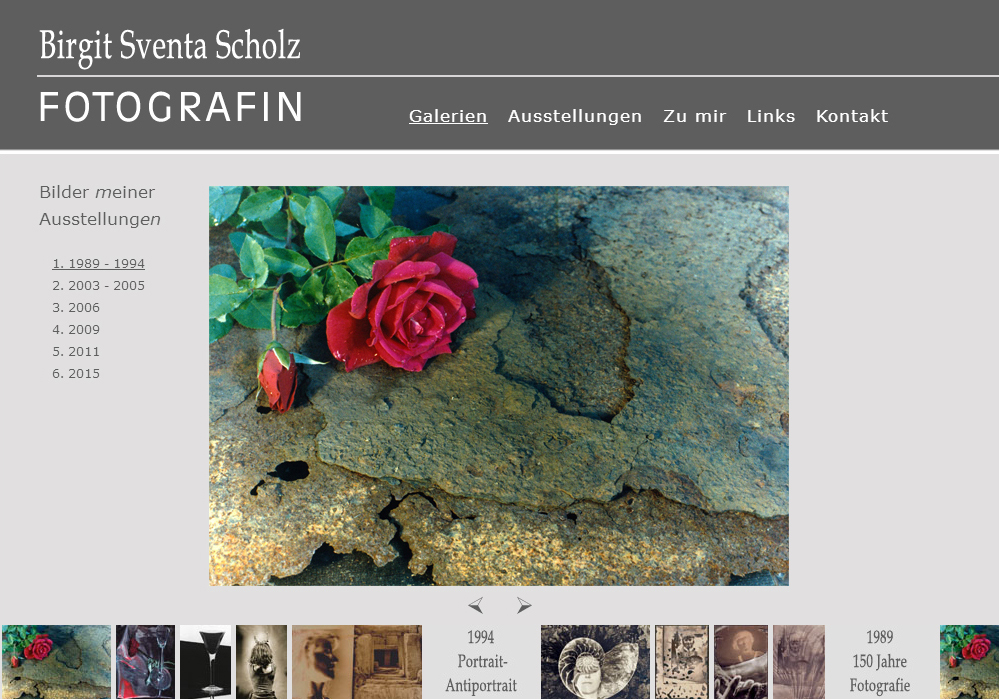The height and width of the screenshot is (699, 999).
Task: Select the black martini glass thumbnail
Action: [x=205, y=662]
